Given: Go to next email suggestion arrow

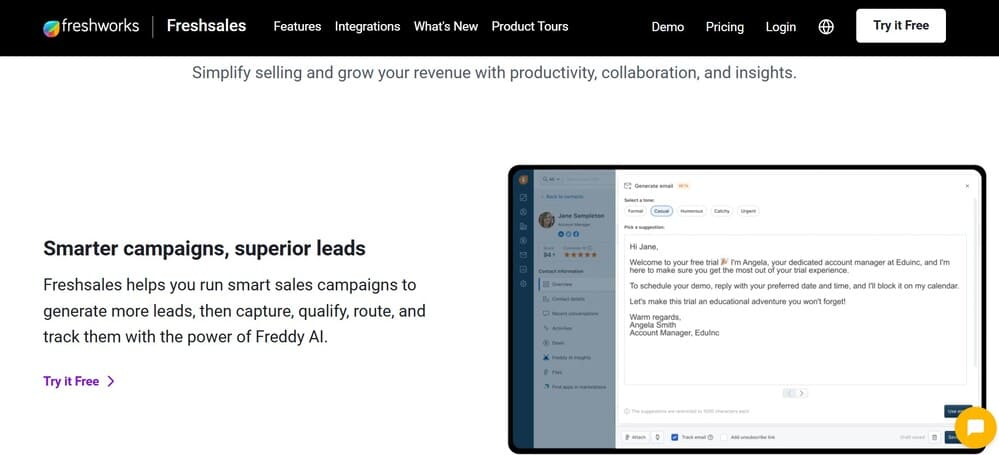Looking at the screenshot, I should pos(802,393).
